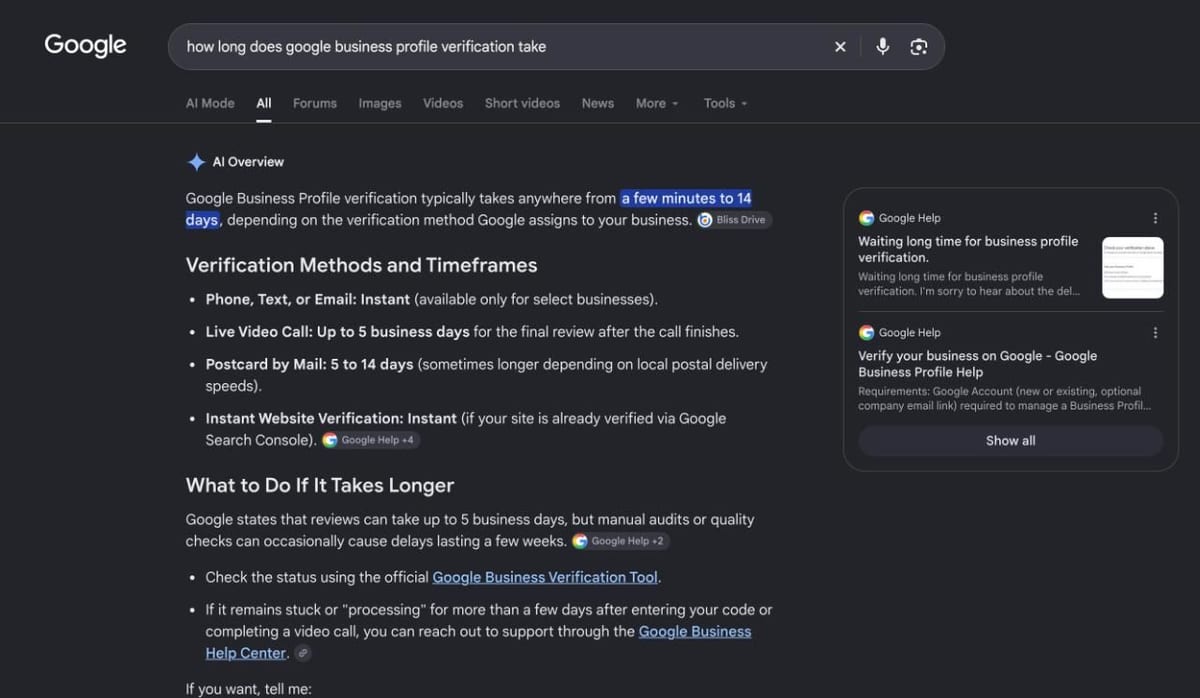The image size is (1200, 698).
Task: Open options for Verify your business result
Action: pos(1155,333)
